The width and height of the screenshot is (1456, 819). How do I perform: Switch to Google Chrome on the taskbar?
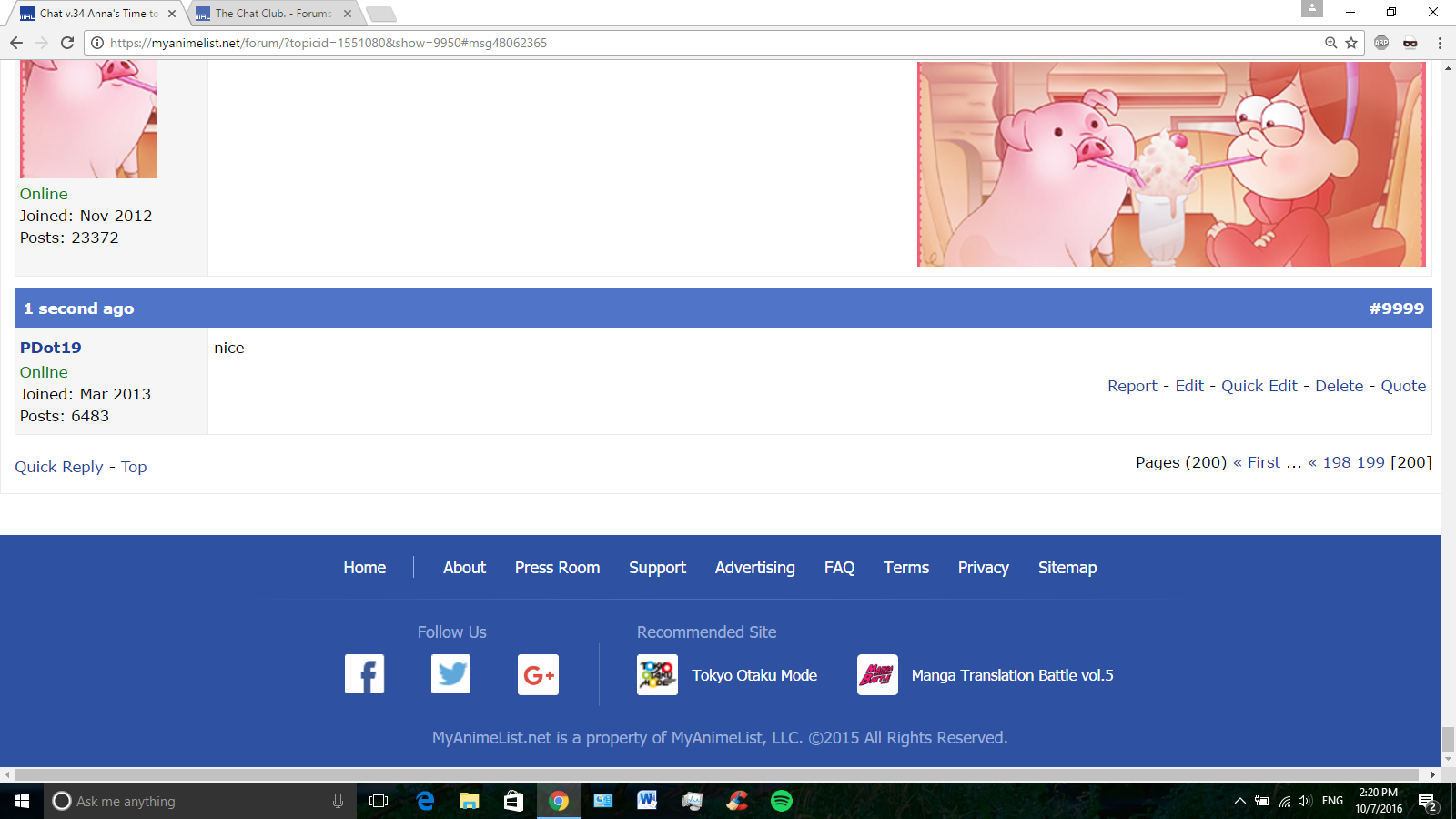tap(559, 801)
